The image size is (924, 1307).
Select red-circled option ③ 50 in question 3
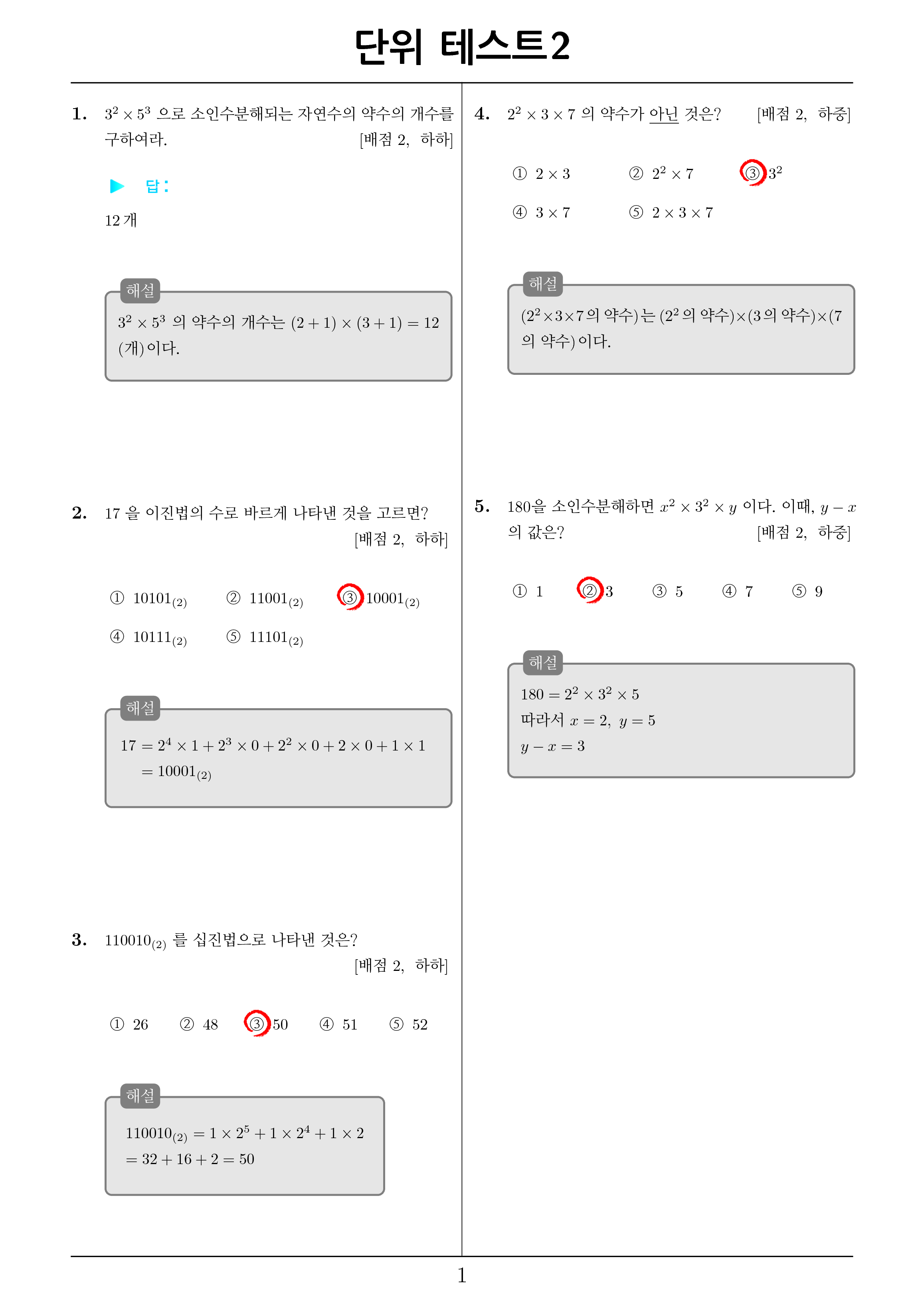click(266, 1024)
